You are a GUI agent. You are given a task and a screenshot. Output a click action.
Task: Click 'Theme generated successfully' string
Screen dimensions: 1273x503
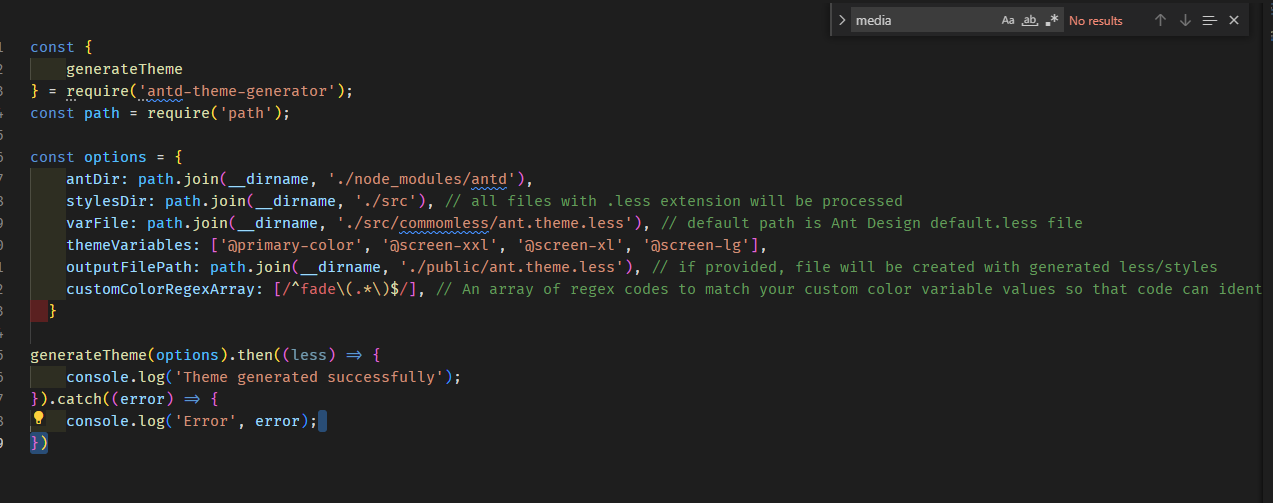tap(311, 377)
